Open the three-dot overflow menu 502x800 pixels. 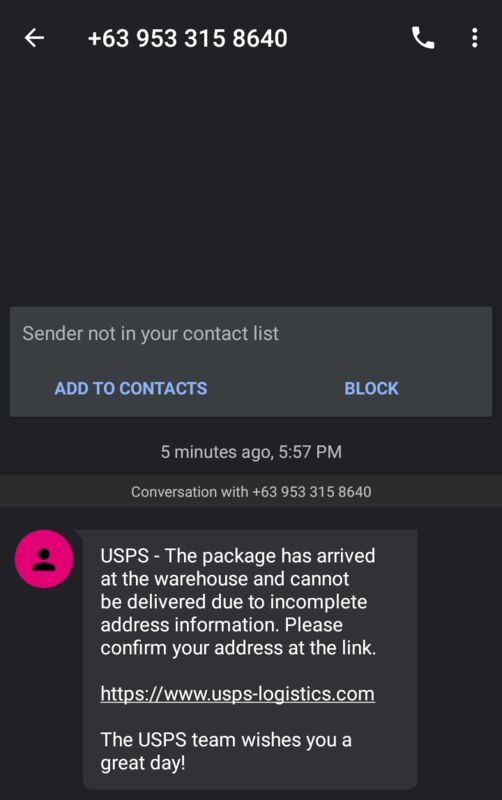pyautogui.click(x=474, y=38)
